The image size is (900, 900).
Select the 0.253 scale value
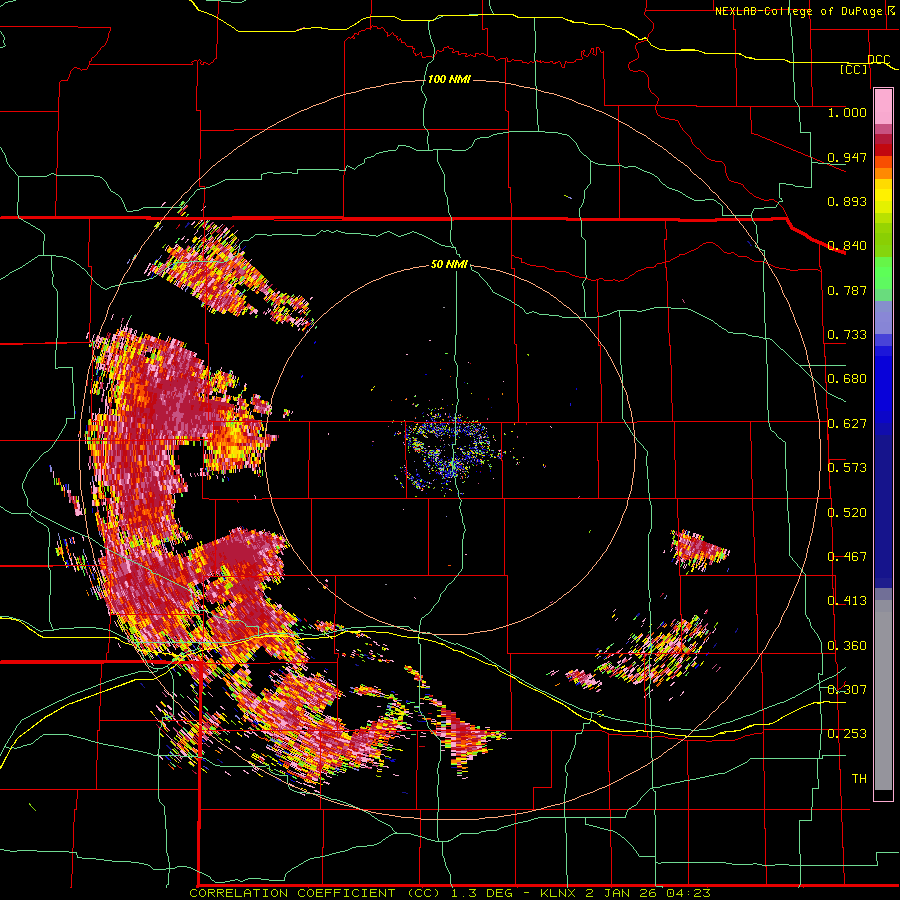coord(847,734)
